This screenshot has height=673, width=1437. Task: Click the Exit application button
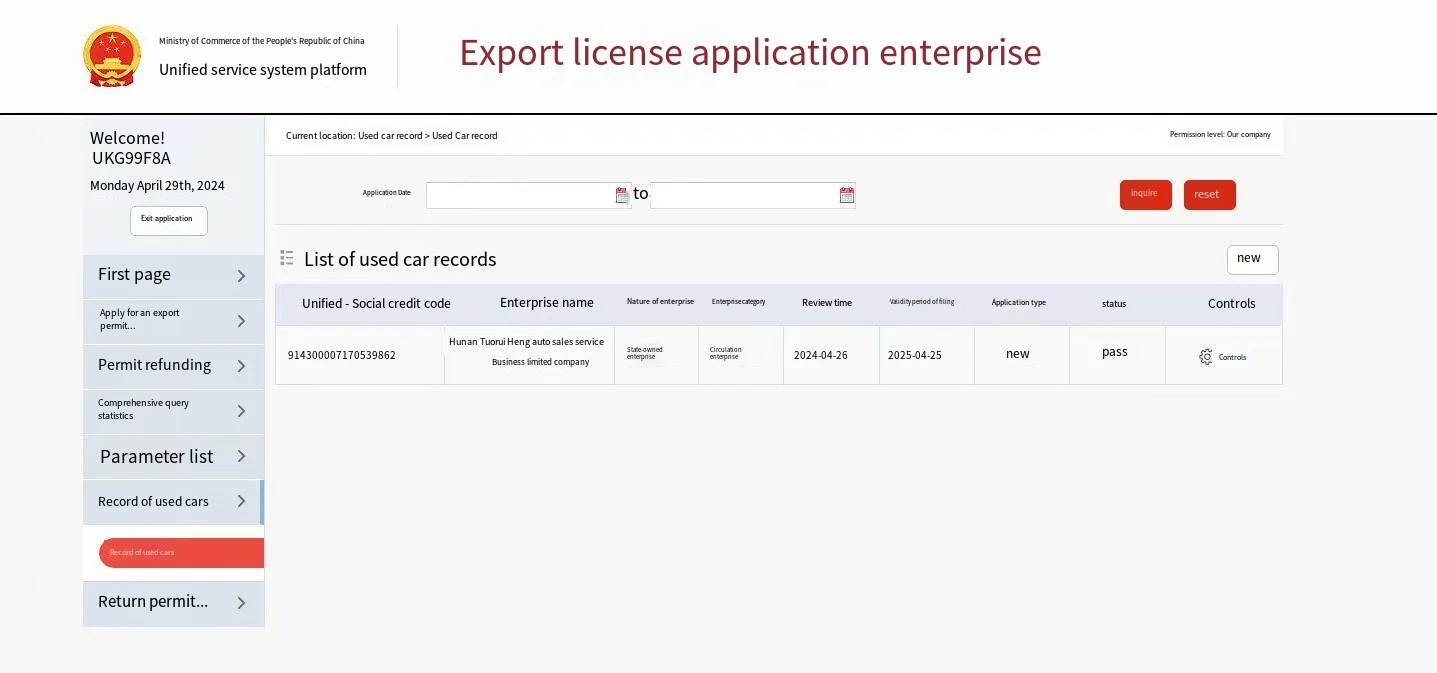[168, 220]
